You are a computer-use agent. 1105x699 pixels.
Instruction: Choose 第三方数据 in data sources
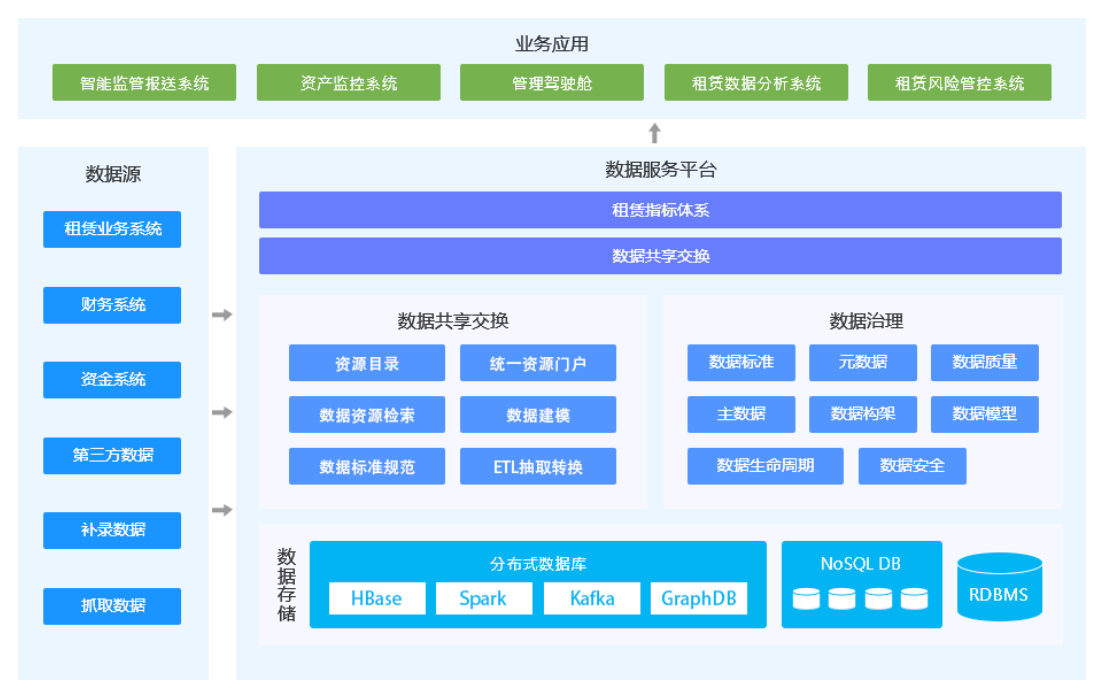(112, 455)
